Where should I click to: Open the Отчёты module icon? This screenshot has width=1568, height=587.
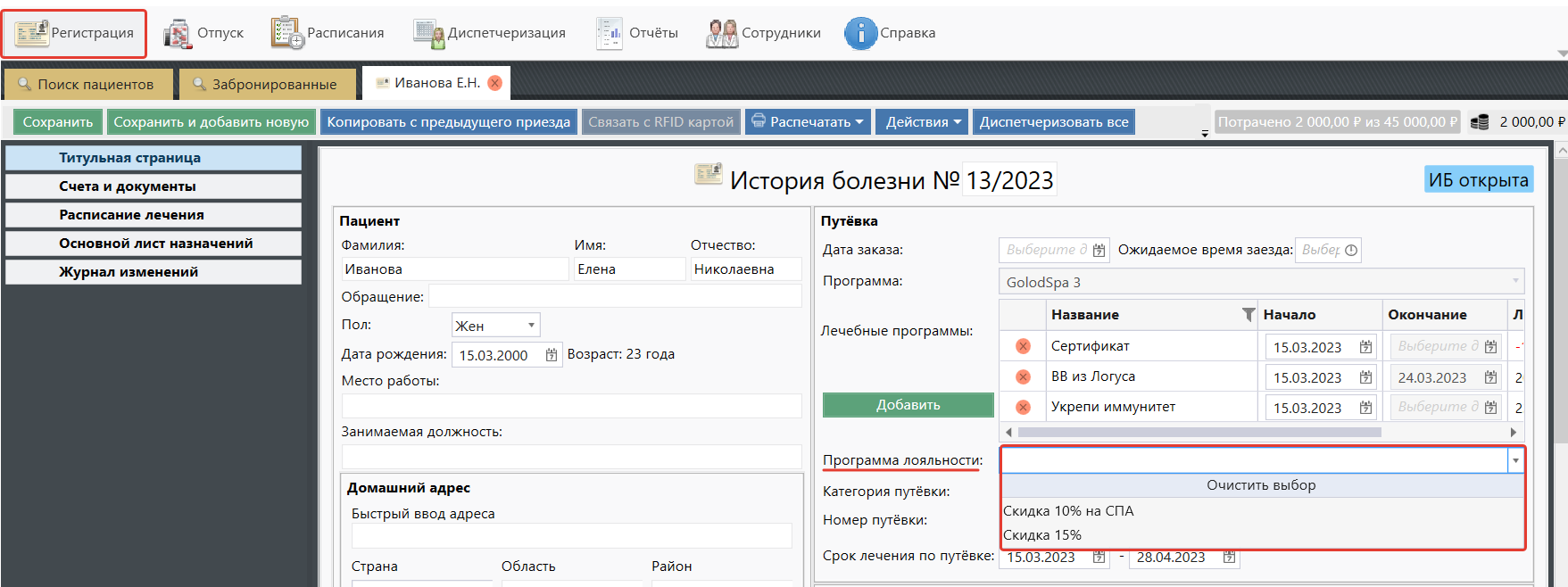(610, 33)
